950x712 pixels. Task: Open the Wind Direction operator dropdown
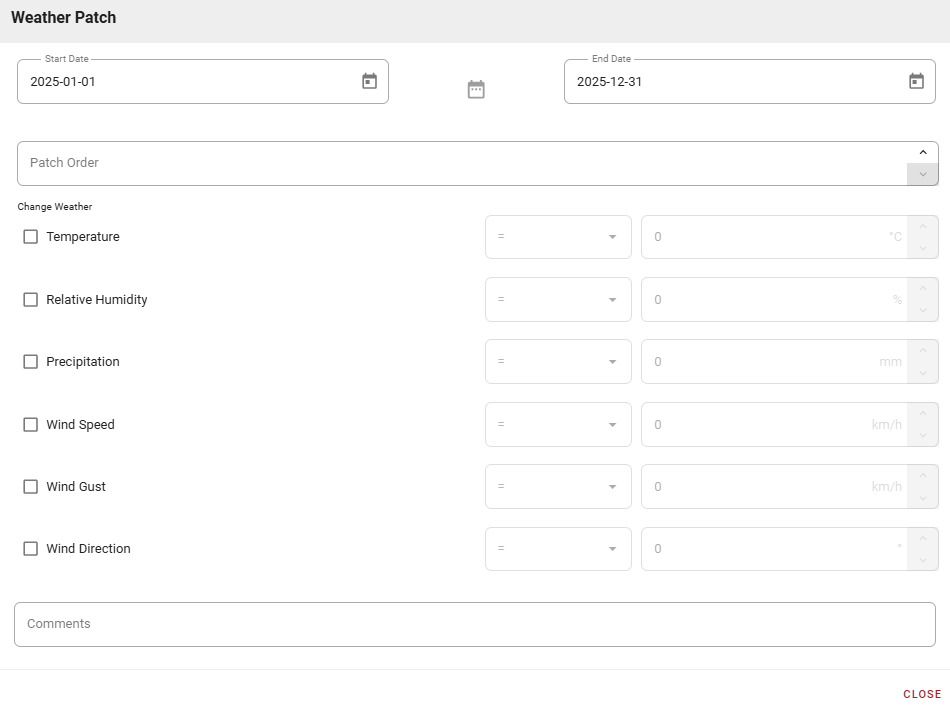pos(558,549)
